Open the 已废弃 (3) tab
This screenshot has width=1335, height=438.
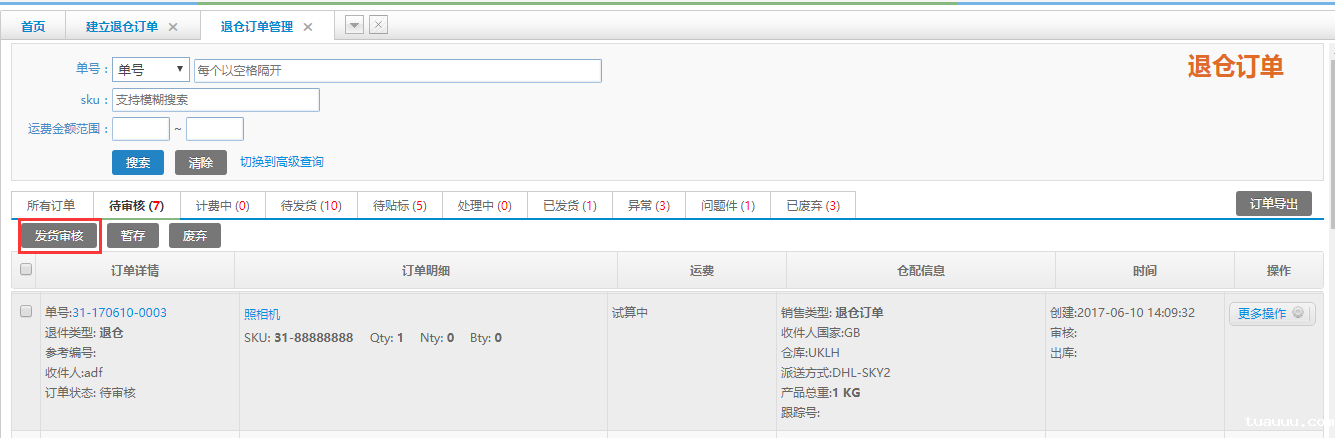[x=813, y=205]
